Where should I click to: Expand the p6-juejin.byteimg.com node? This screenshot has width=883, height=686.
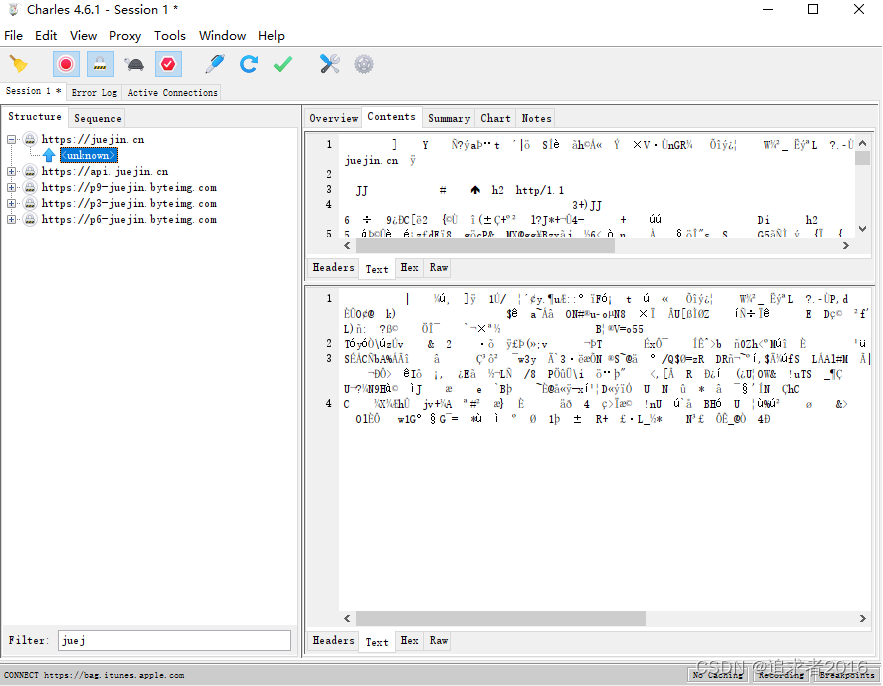[11, 219]
